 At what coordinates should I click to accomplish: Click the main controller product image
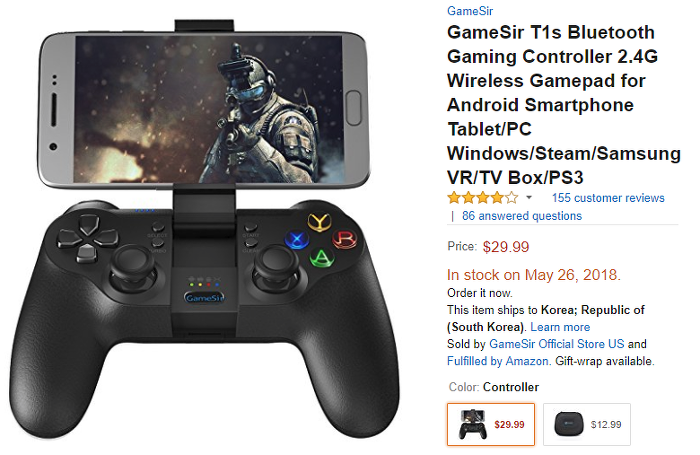[x=204, y=229]
